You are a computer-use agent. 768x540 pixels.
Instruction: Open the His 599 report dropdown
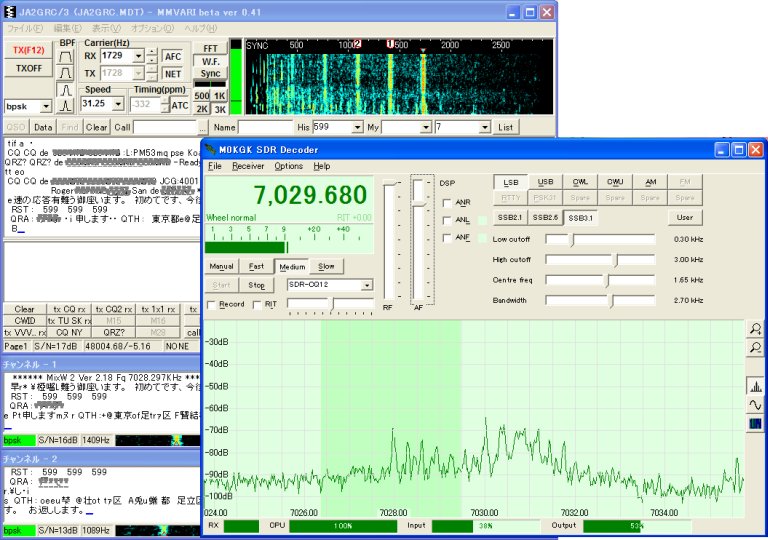pyautogui.click(x=358, y=127)
